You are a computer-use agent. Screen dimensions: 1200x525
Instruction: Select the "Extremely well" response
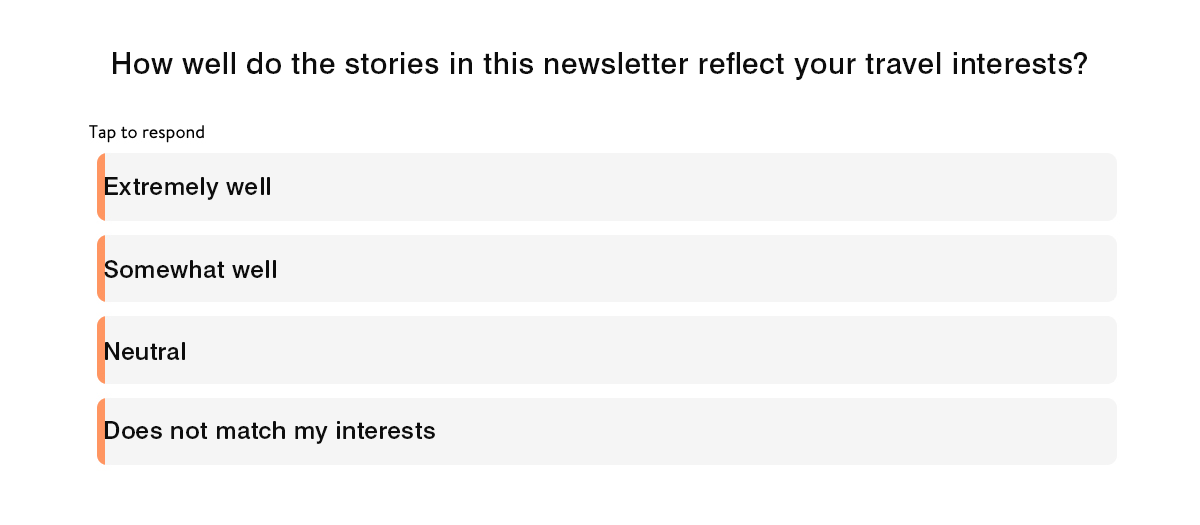pyautogui.click(x=606, y=187)
